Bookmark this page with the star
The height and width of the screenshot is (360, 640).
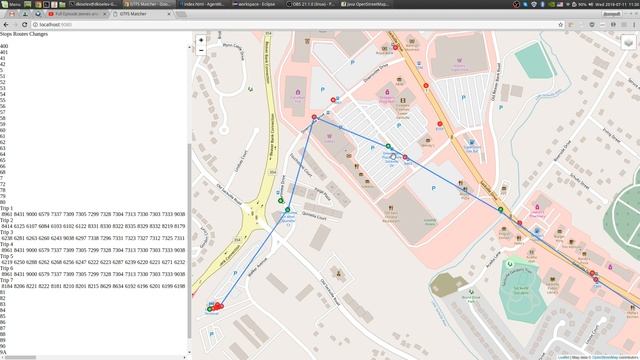(x=560, y=24)
